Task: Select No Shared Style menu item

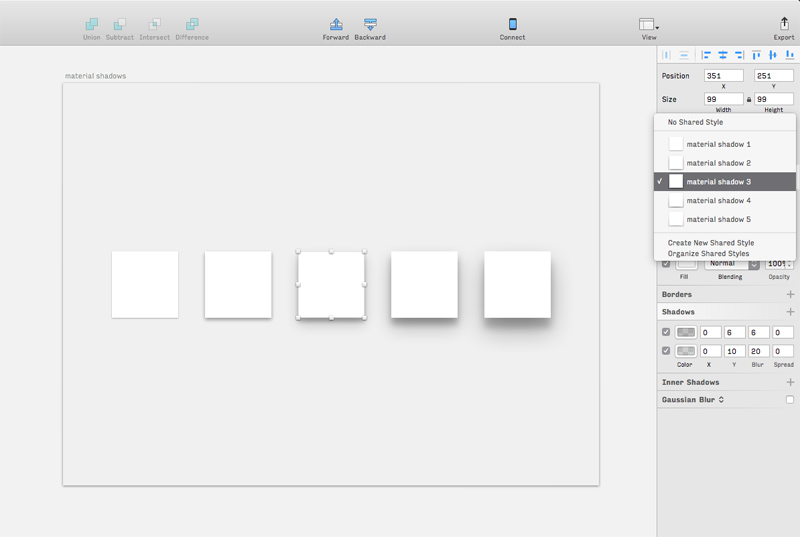Action: tap(725, 122)
